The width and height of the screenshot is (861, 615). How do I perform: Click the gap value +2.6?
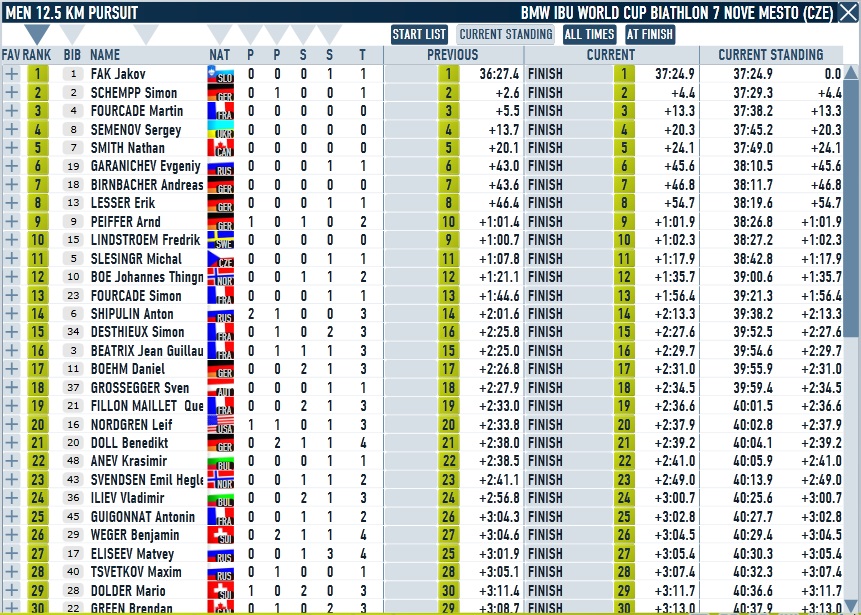point(507,93)
